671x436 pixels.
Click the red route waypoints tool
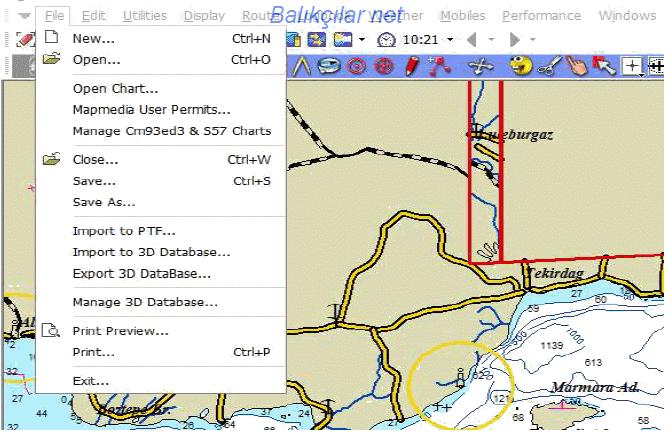pyautogui.click(x=438, y=66)
